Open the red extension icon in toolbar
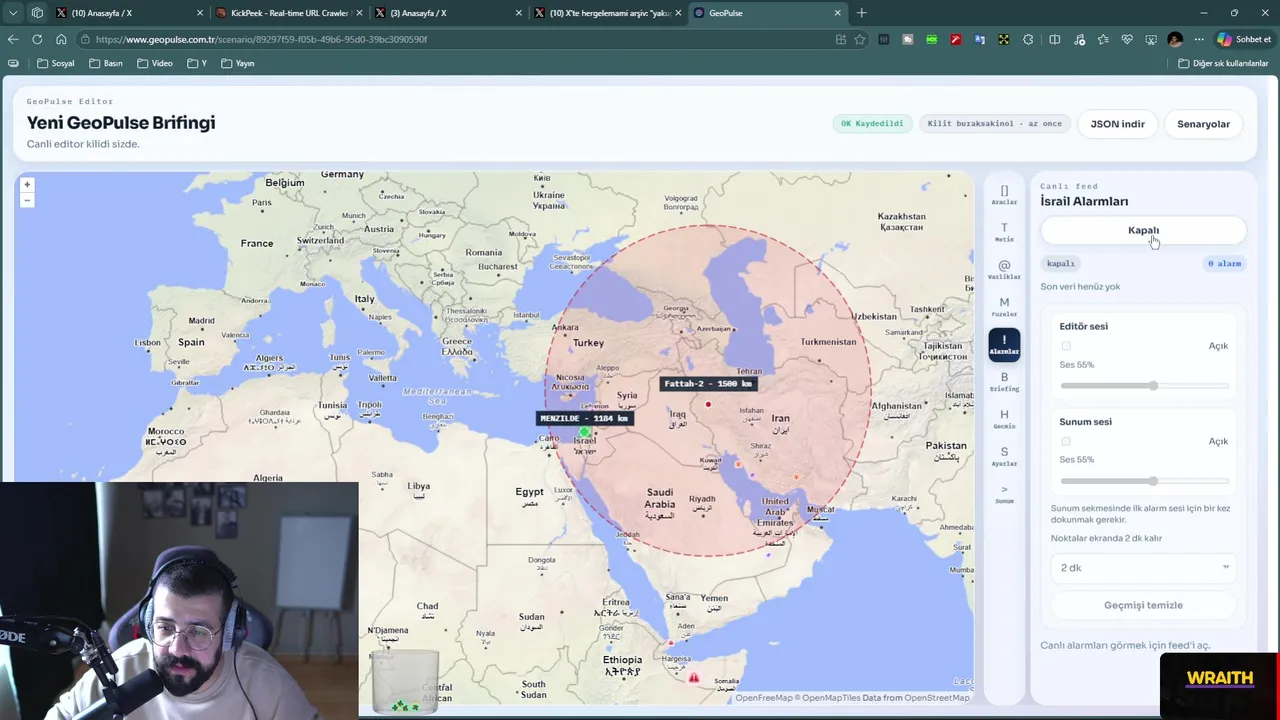The height and width of the screenshot is (720, 1280). coord(955,39)
